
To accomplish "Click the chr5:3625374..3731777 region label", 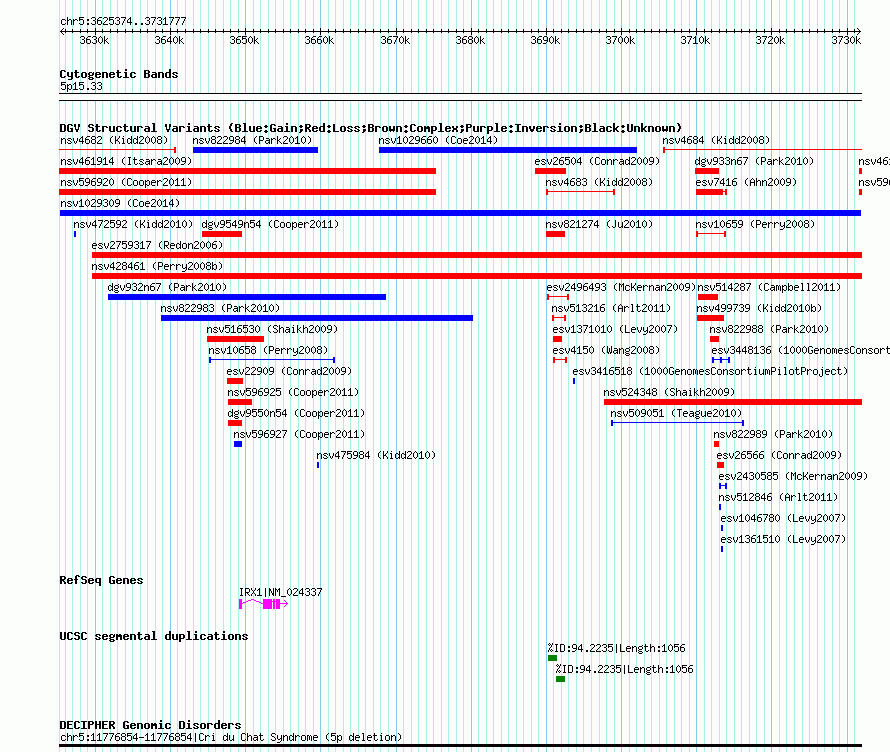I will click(x=123, y=21).
